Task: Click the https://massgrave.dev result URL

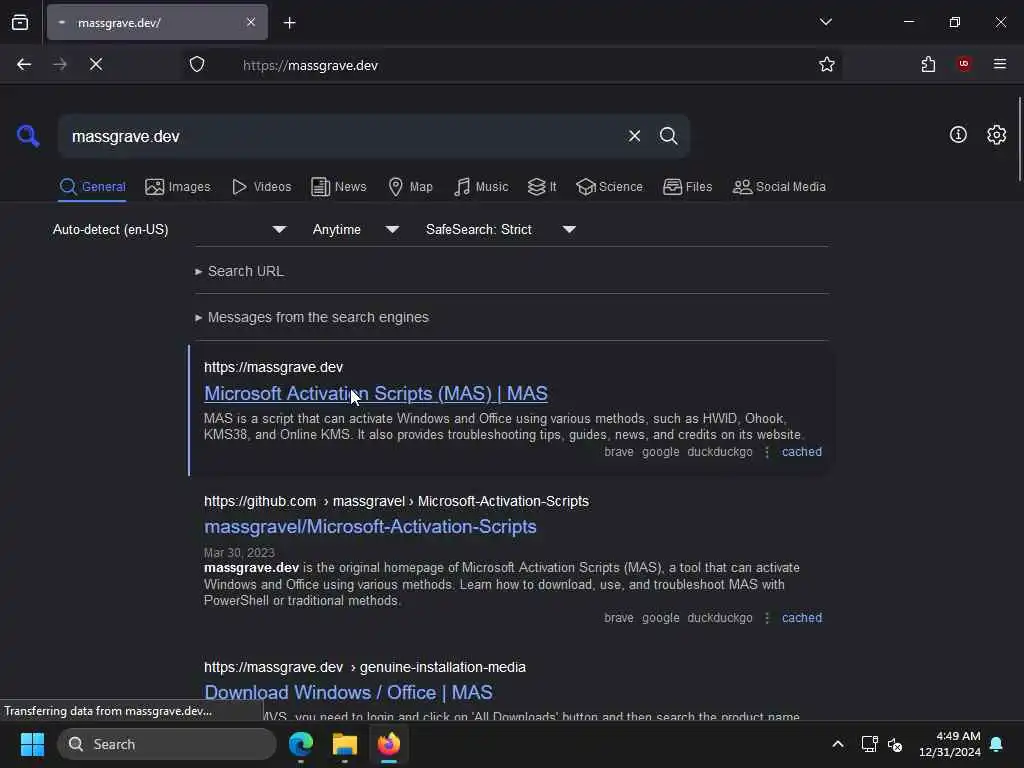Action: [273, 367]
